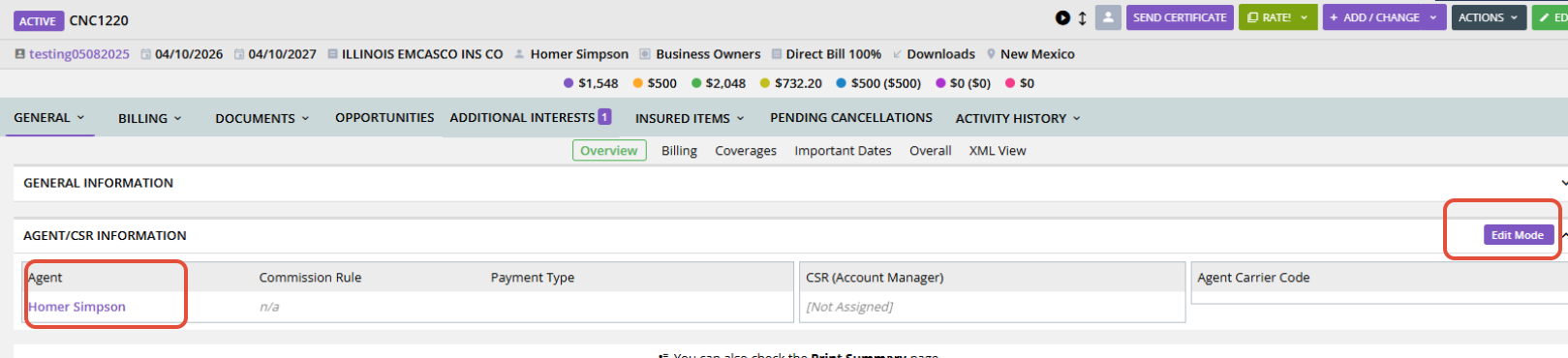
Task: Click the pink dot beside $0
Action: click(1010, 83)
